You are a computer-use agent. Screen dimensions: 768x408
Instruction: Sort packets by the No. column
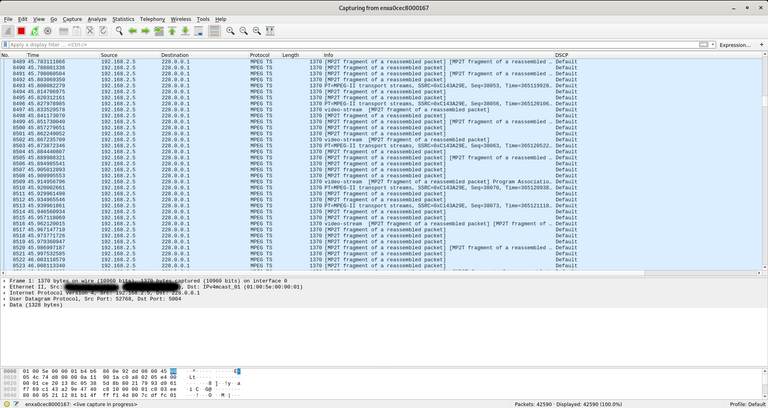(x=13, y=55)
